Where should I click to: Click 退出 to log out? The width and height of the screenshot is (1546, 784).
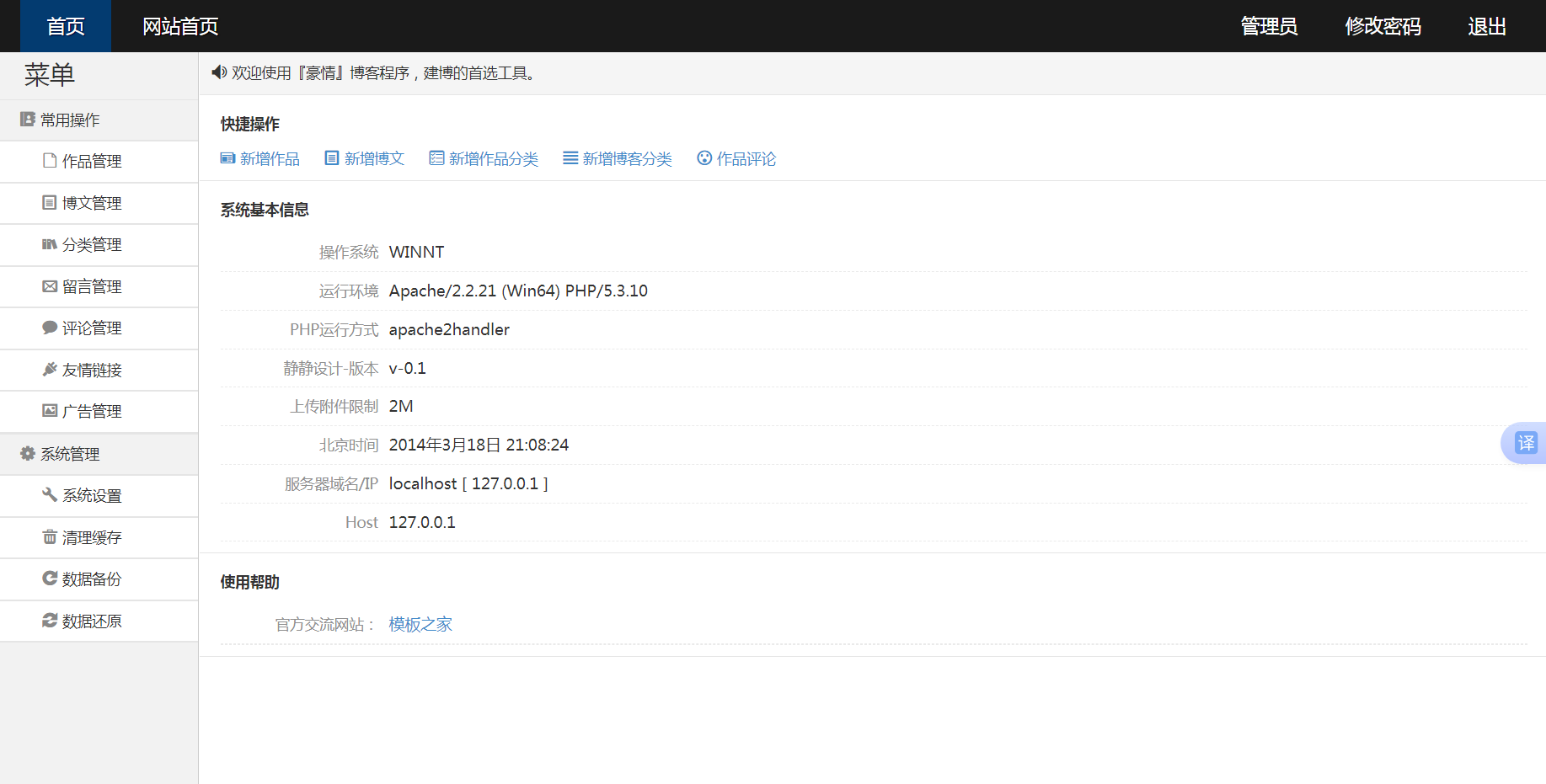[1486, 26]
